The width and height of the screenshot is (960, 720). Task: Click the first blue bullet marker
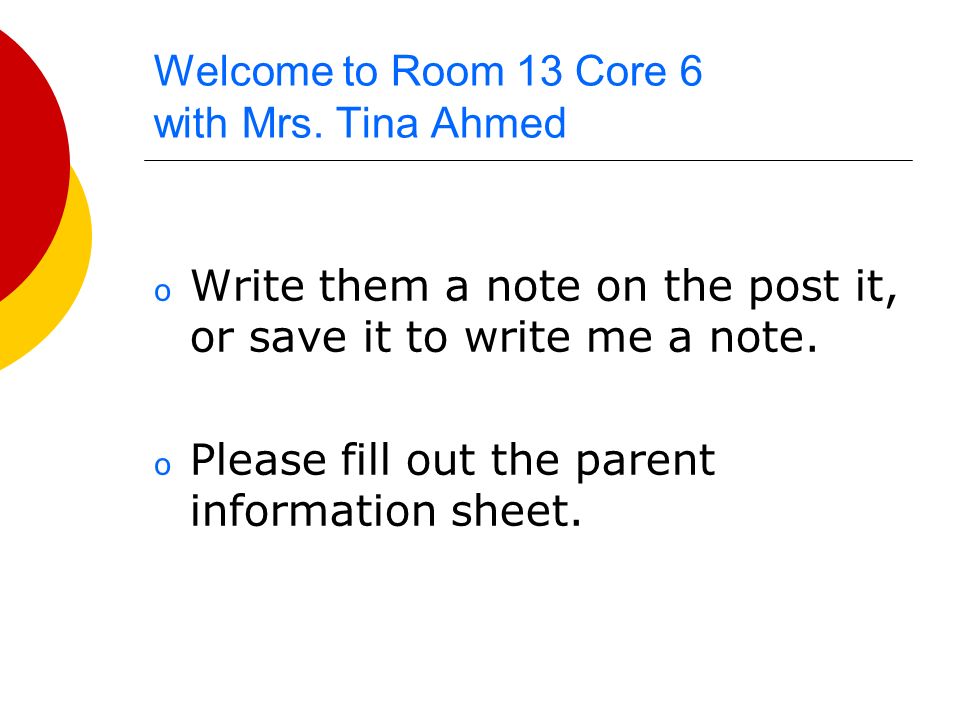coord(162,293)
